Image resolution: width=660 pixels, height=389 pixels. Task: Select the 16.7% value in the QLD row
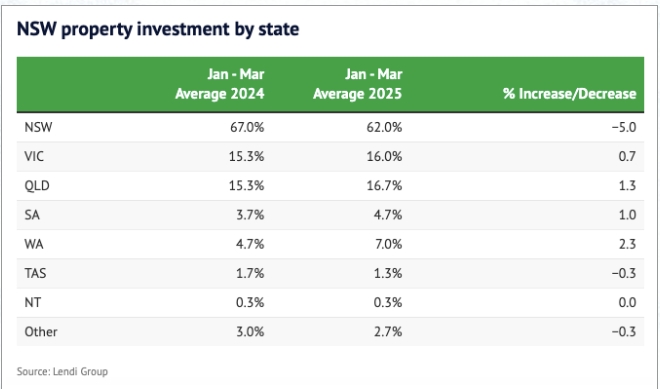tap(384, 186)
